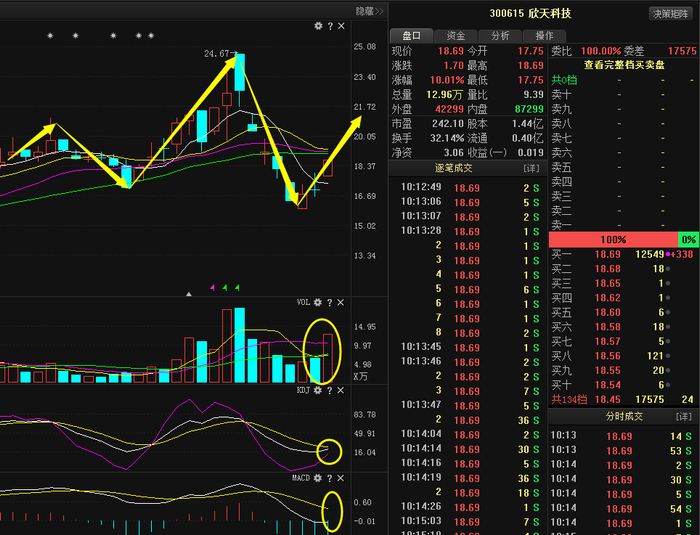Image resolution: width=700 pixels, height=535 pixels.
Task: Click the last green flag marker under chart
Action: [x=237, y=288]
